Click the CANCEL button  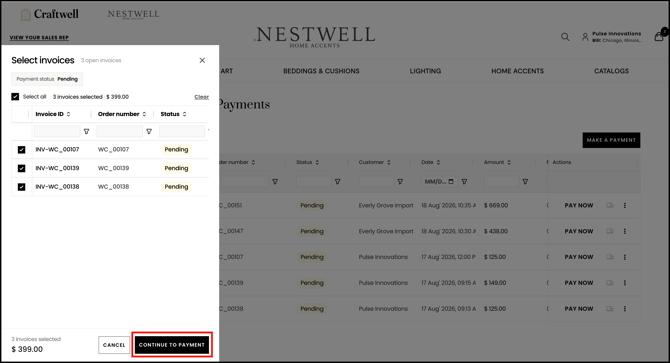click(114, 345)
